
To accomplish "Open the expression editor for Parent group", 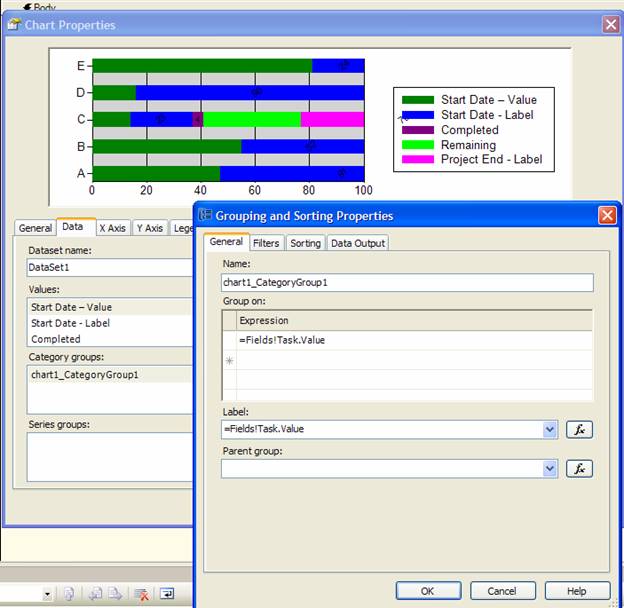I will click(x=579, y=468).
